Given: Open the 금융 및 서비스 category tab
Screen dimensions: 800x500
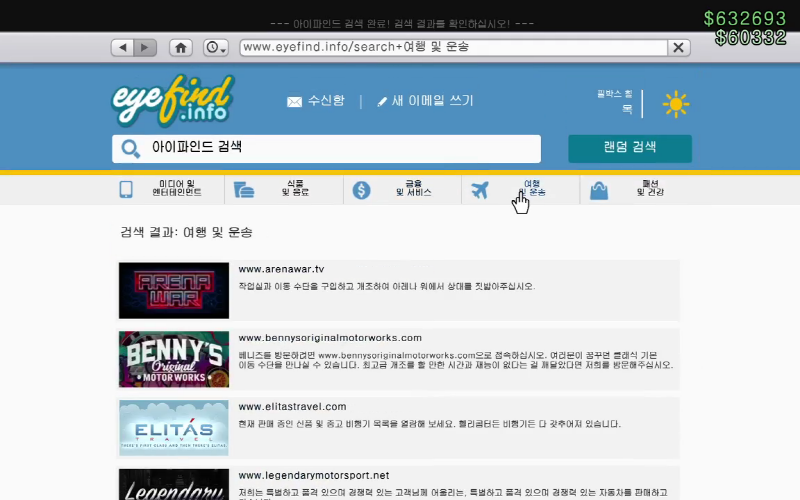Looking at the screenshot, I should tap(413, 188).
